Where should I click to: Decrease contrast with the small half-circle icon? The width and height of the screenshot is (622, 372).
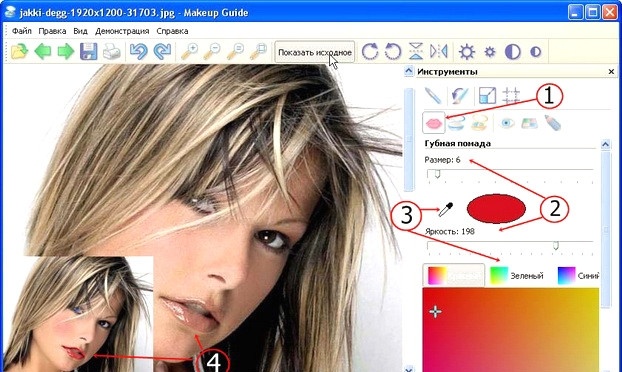click(x=536, y=52)
